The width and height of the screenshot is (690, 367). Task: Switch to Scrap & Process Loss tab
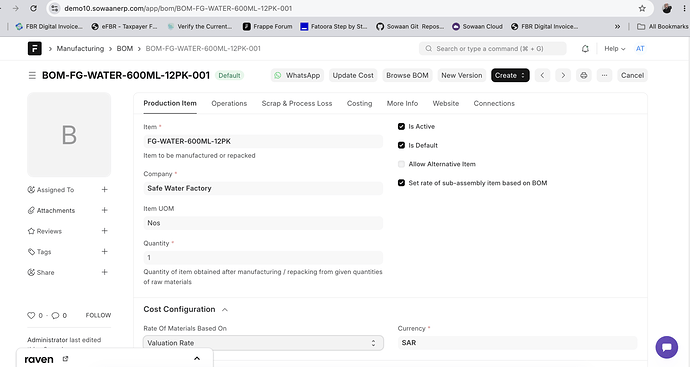click(297, 103)
